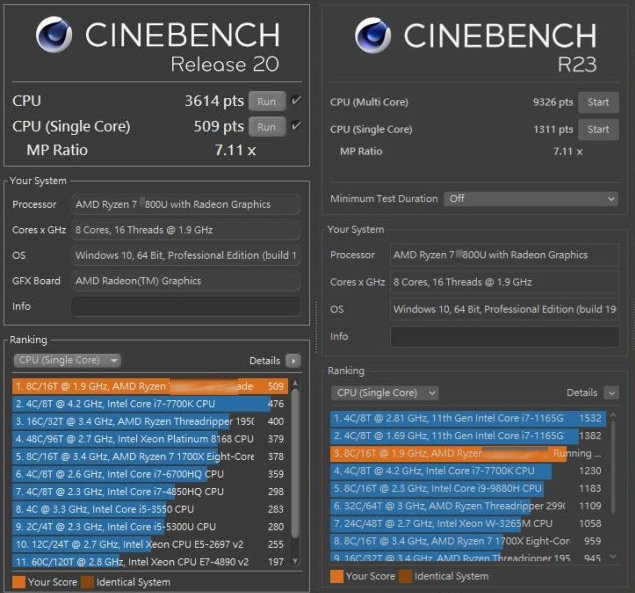Image resolution: width=635 pixels, height=593 pixels.
Task: Click the scroll-up arrow in R23 ranking
Action: (613, 415)
